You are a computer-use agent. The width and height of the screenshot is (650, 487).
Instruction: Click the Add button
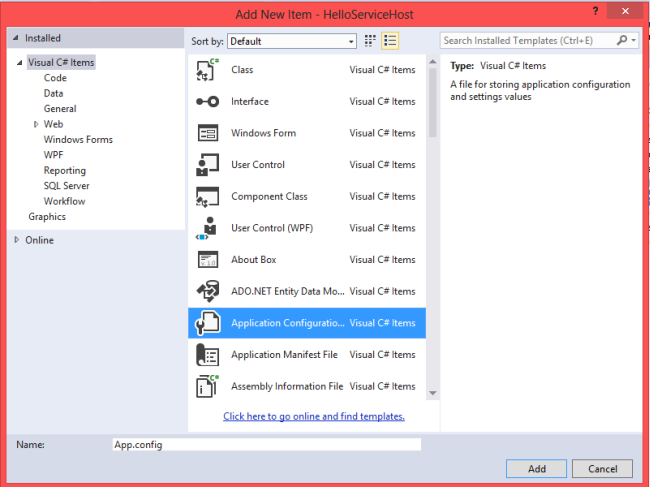536,469
